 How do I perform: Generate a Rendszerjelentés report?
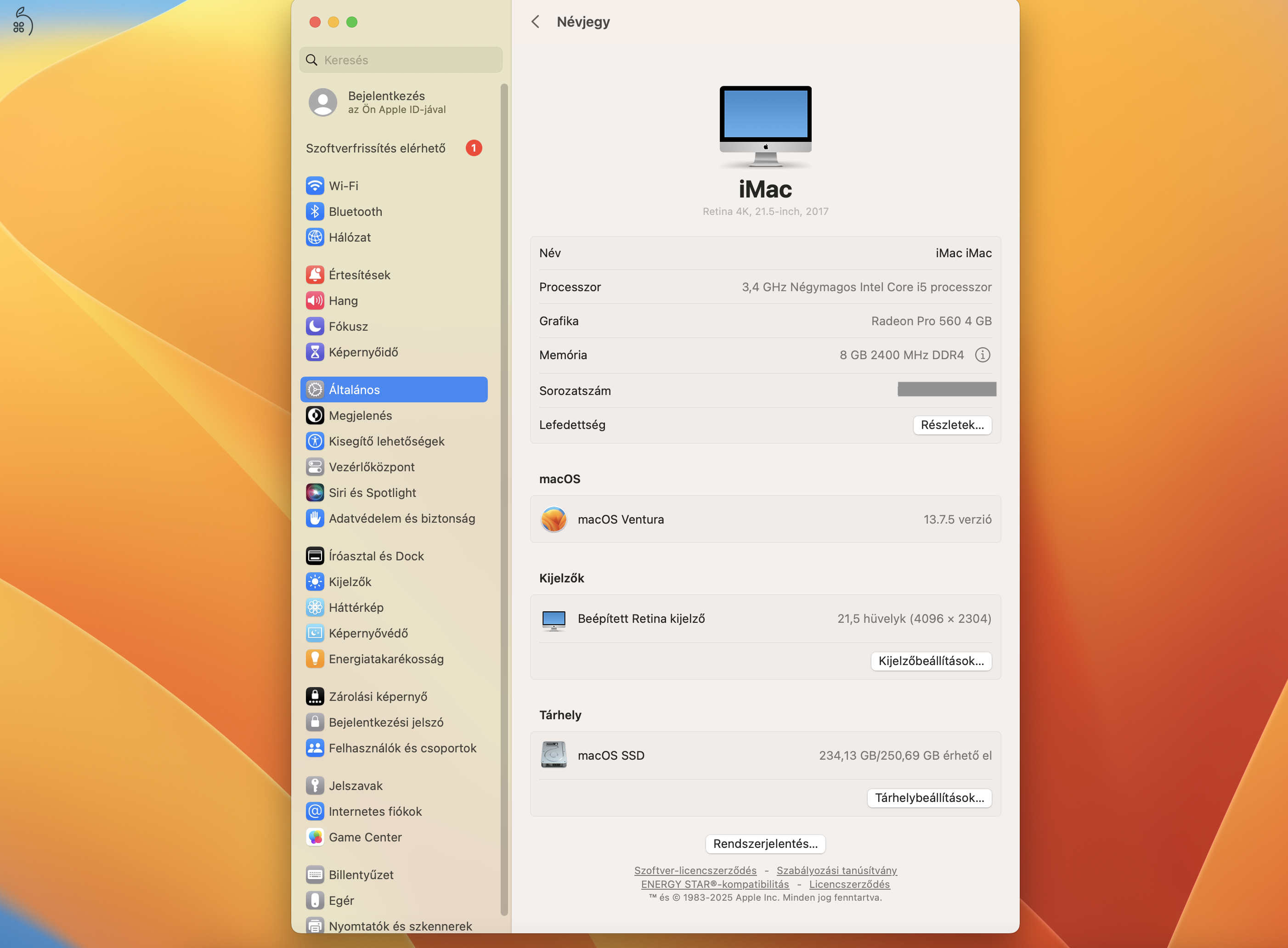(765, 844)
